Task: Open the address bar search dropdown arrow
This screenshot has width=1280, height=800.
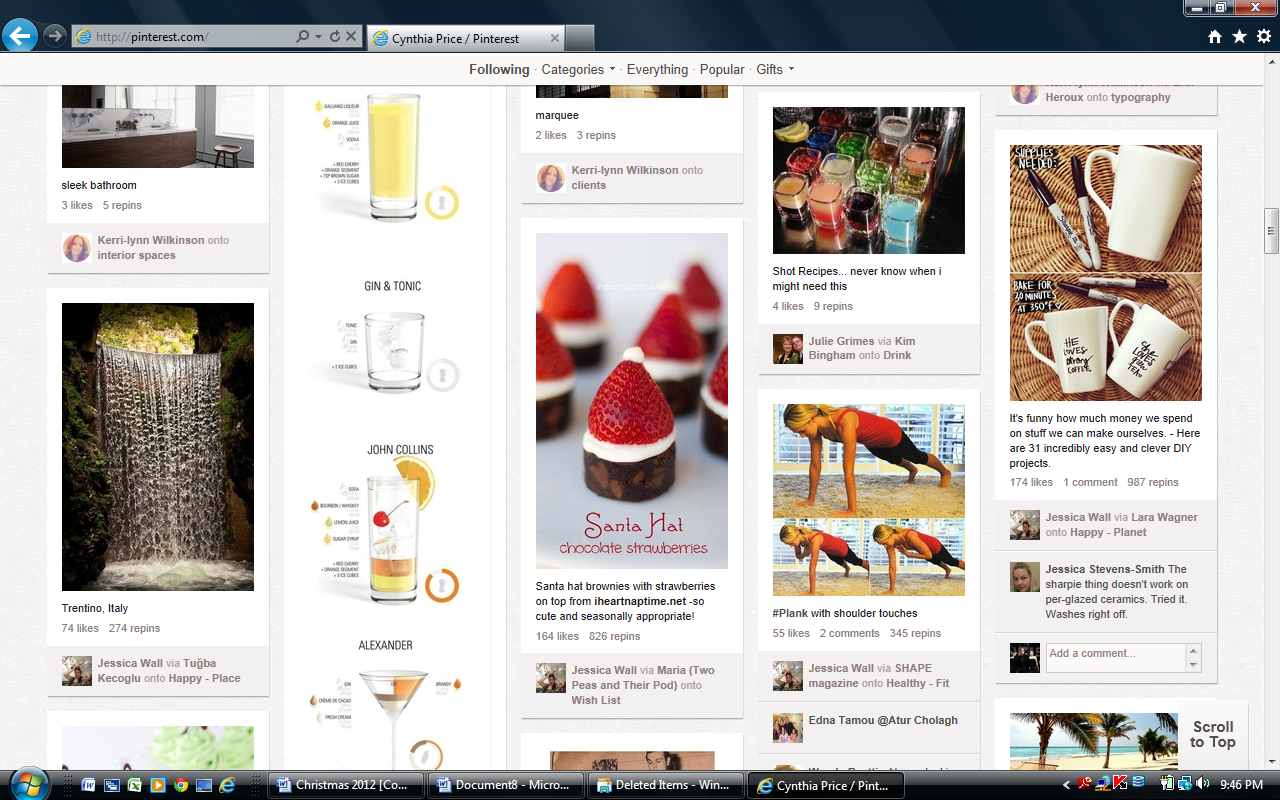Action: pyautogui.click(x=318, y=37)
